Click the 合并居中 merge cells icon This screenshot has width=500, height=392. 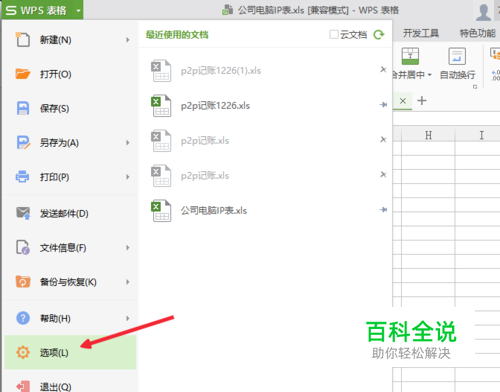tap(410, 56)
